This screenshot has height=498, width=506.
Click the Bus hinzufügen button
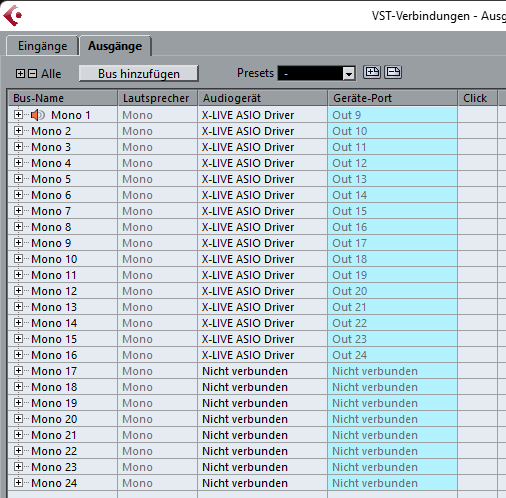pyautogui.click(x=139, y=74)
